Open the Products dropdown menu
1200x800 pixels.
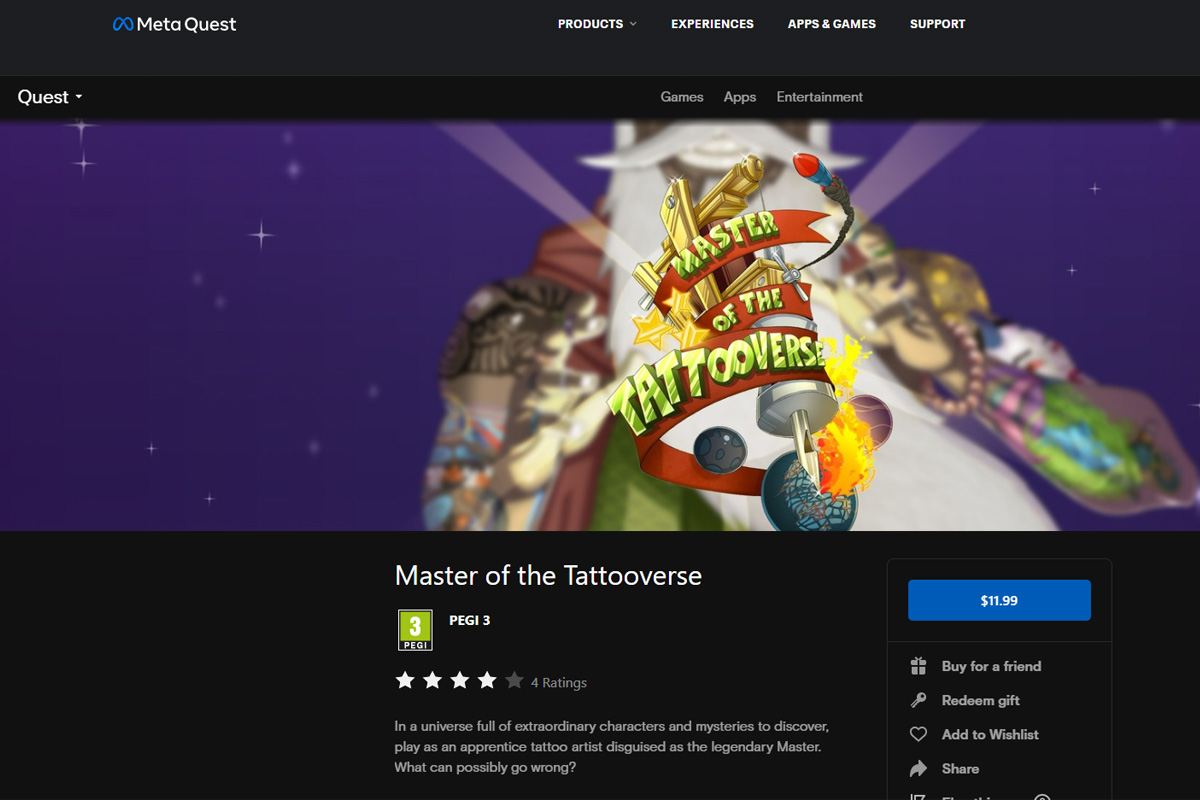597,24
